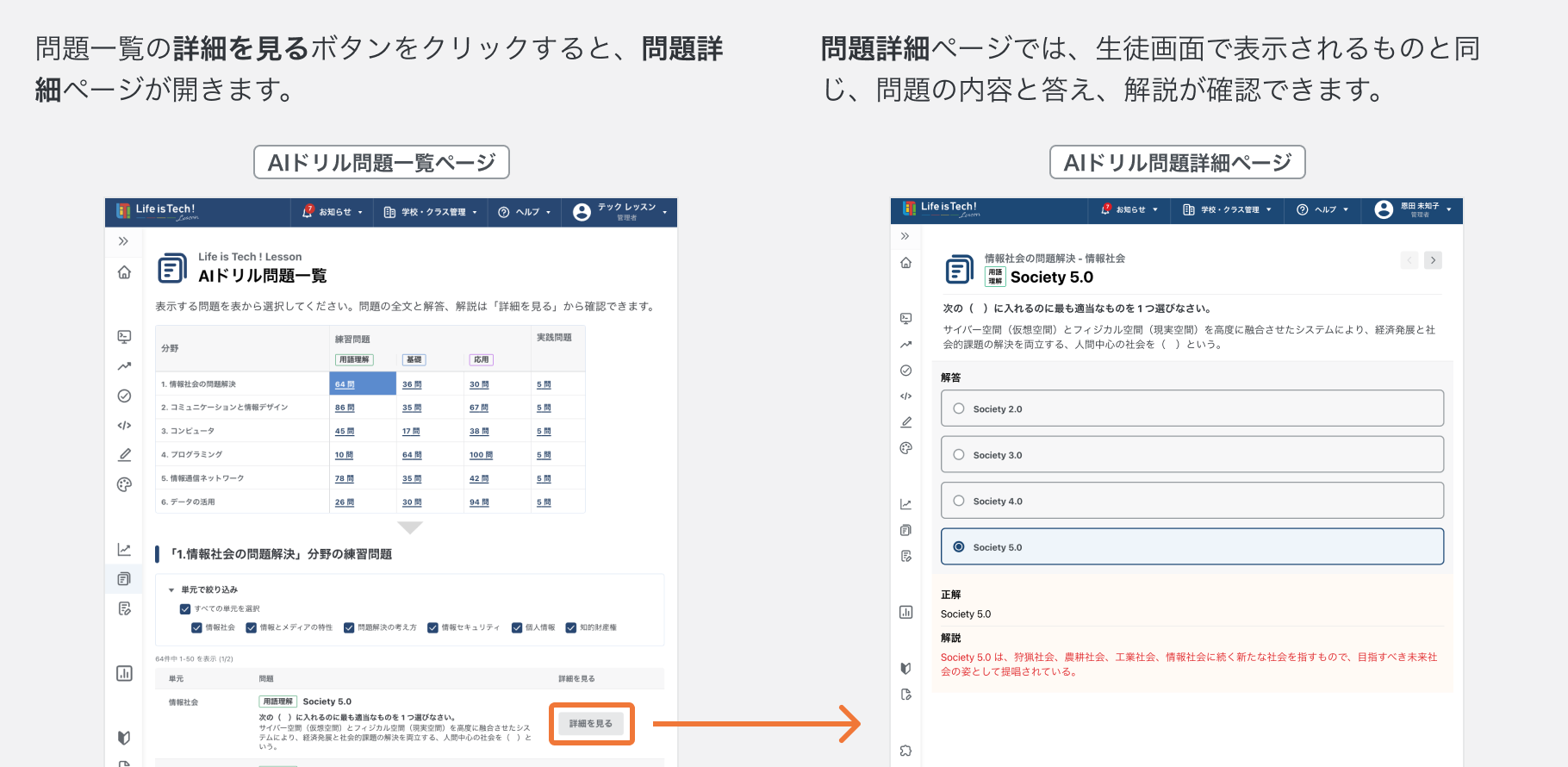Click Life is Tech logo in detail page
The height and width of the screenshot is (767, 1568).
pyautogui.click(x=941, y=208)
